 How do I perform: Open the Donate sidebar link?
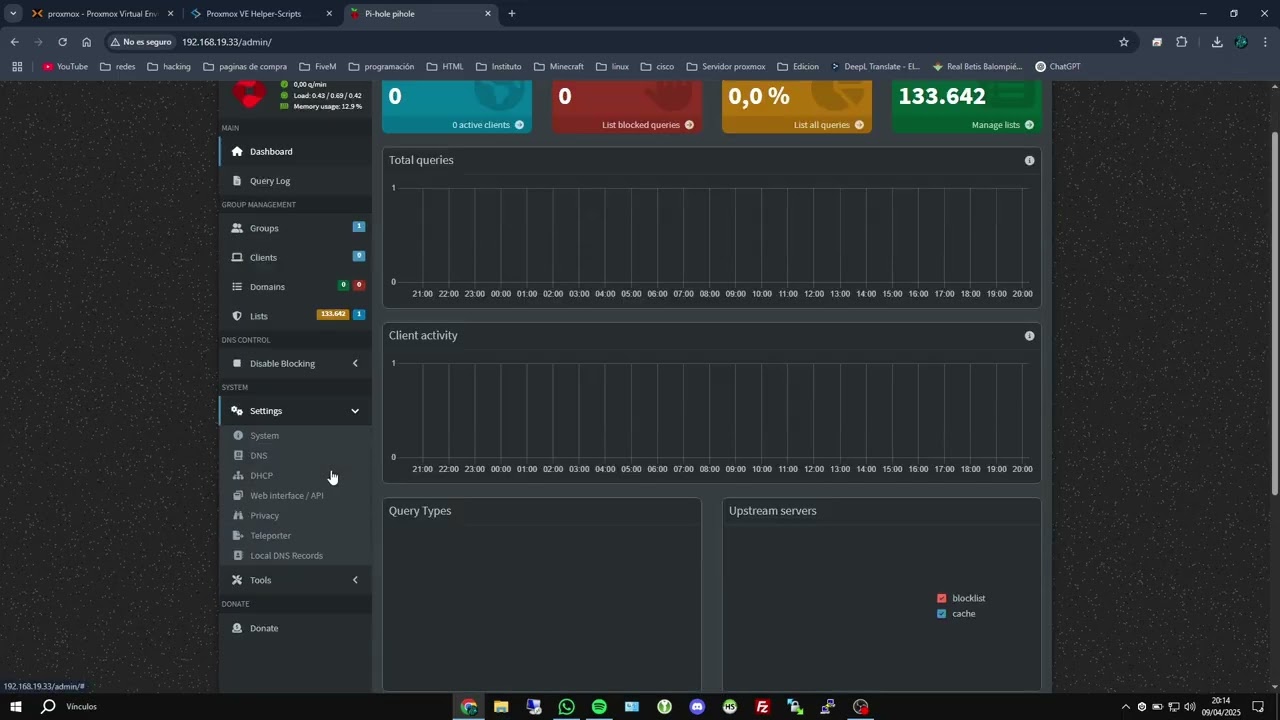coord(295,628)
